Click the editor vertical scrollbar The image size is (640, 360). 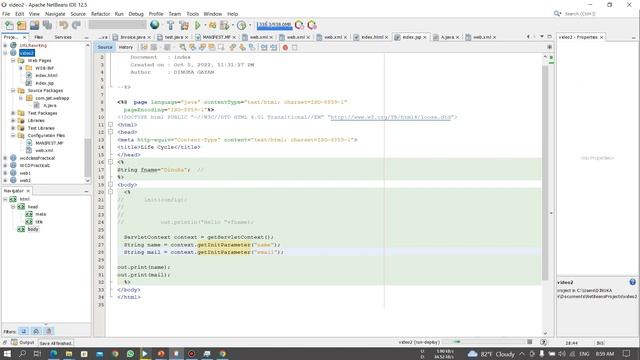click(545, 172)
